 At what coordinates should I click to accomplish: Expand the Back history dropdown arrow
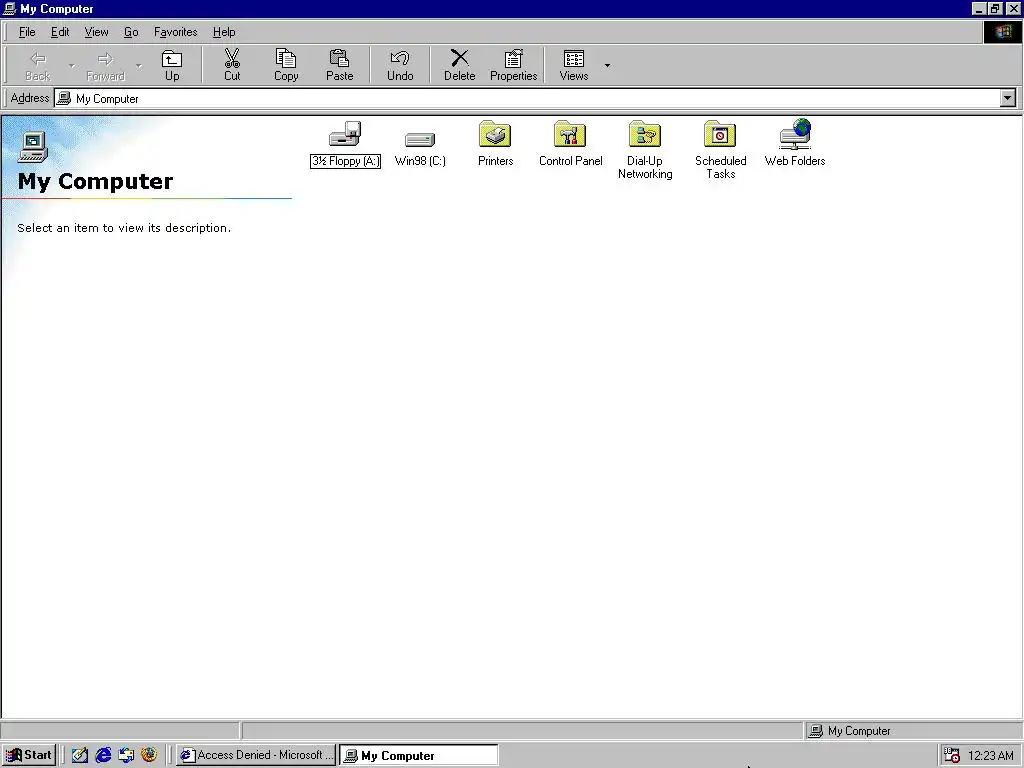pyautogui.click(x=71, y=65)
